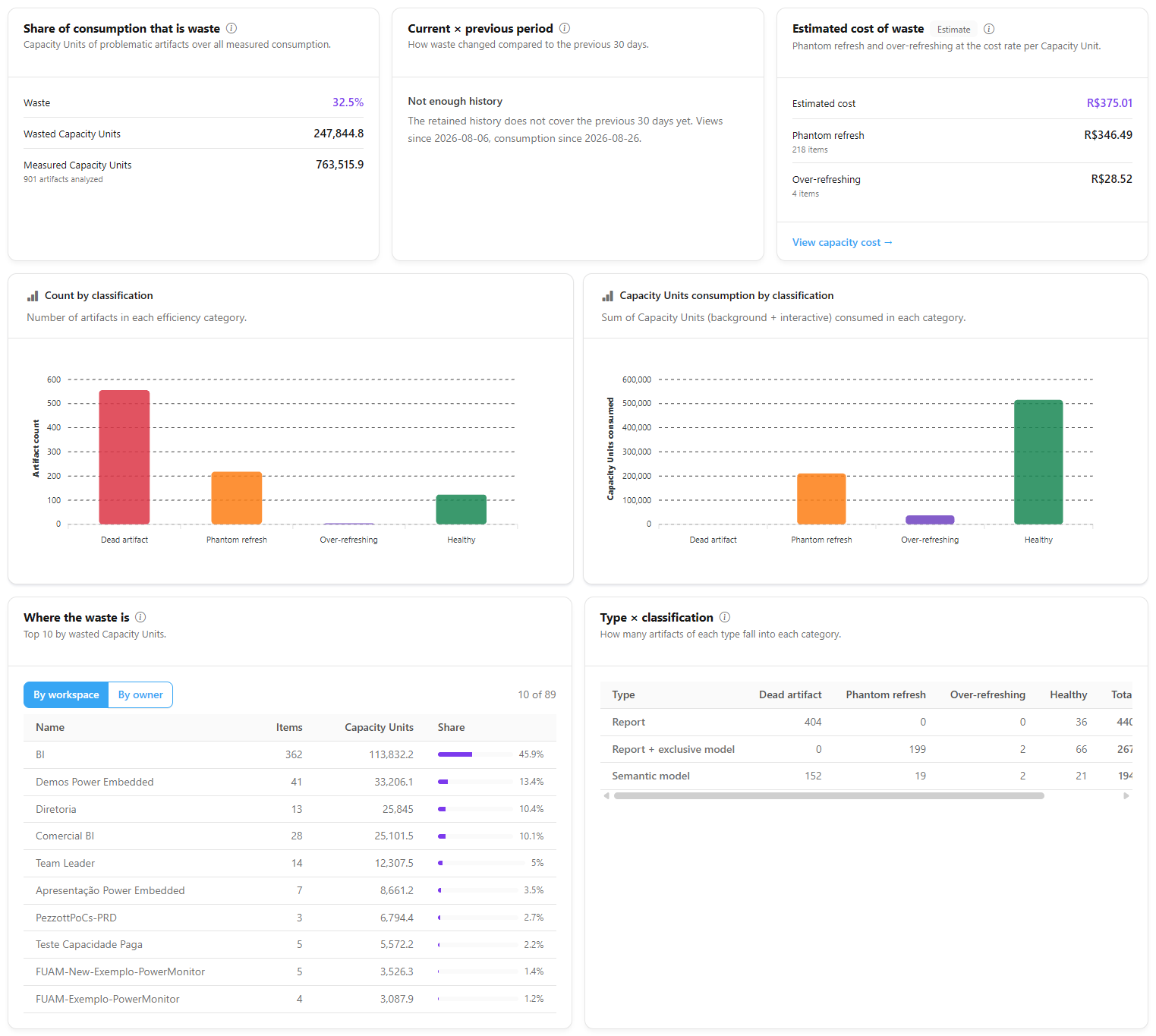The height and width of the screenshot is (1036, 1156).
Task: Click the Estimated cost R$375.01 value
Action: 1109,103
